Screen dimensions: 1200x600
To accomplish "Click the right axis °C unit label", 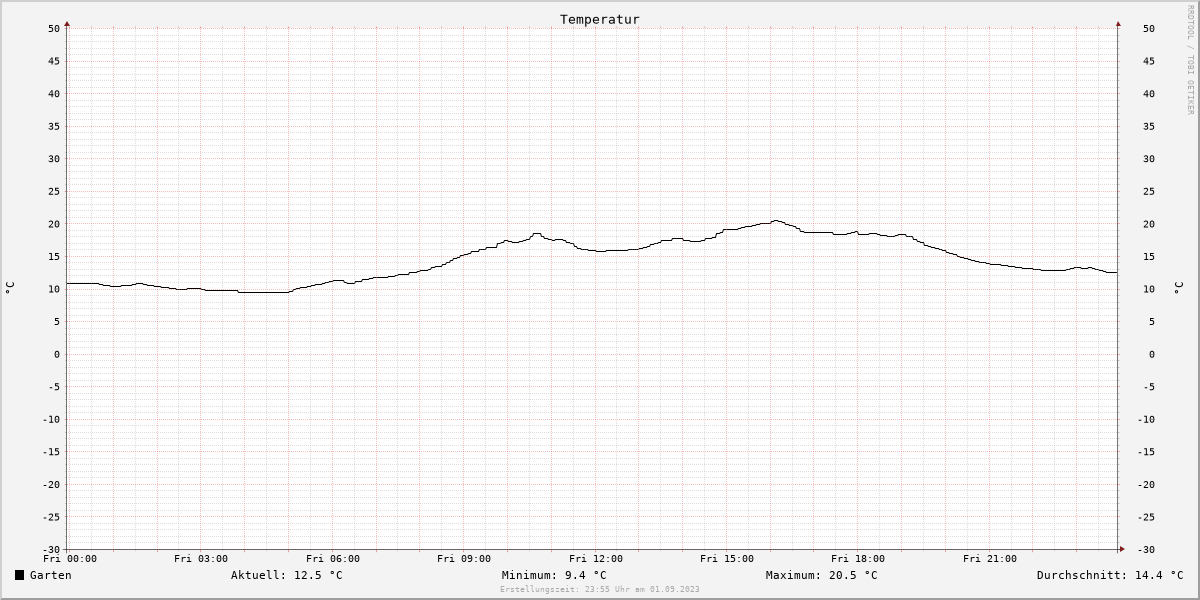I will pos(1178,288).
